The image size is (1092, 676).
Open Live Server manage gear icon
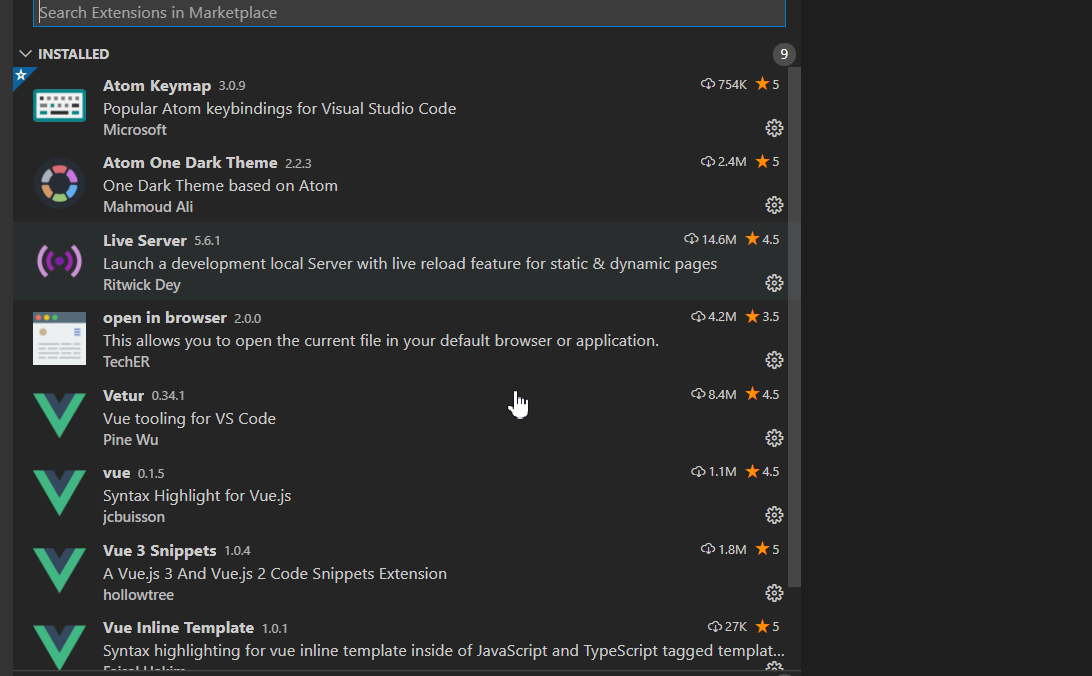(774, 283)
